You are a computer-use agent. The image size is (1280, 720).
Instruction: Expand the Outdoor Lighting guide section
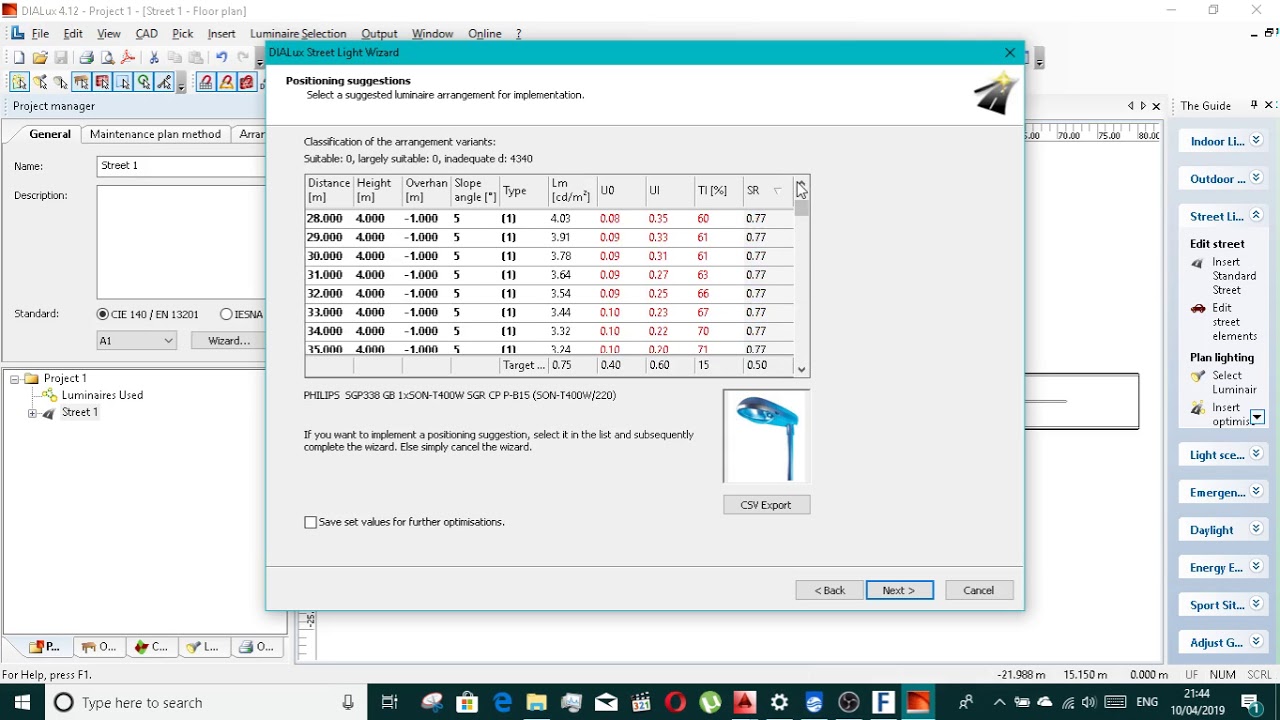coord(1256,178)
